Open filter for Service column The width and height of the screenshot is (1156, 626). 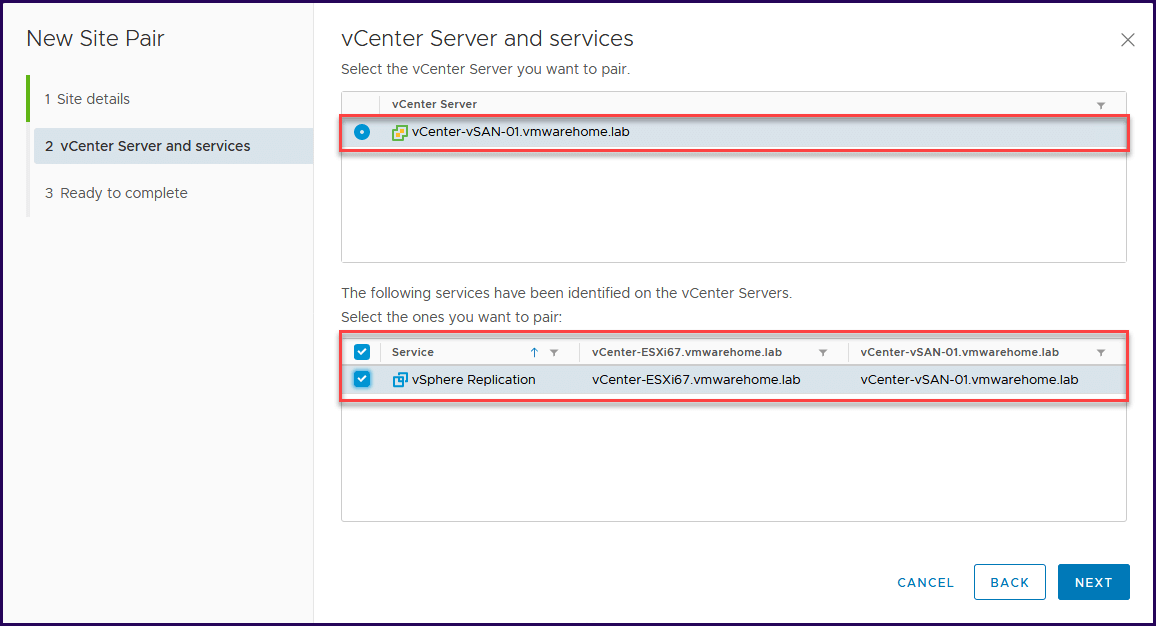point(554,353)
